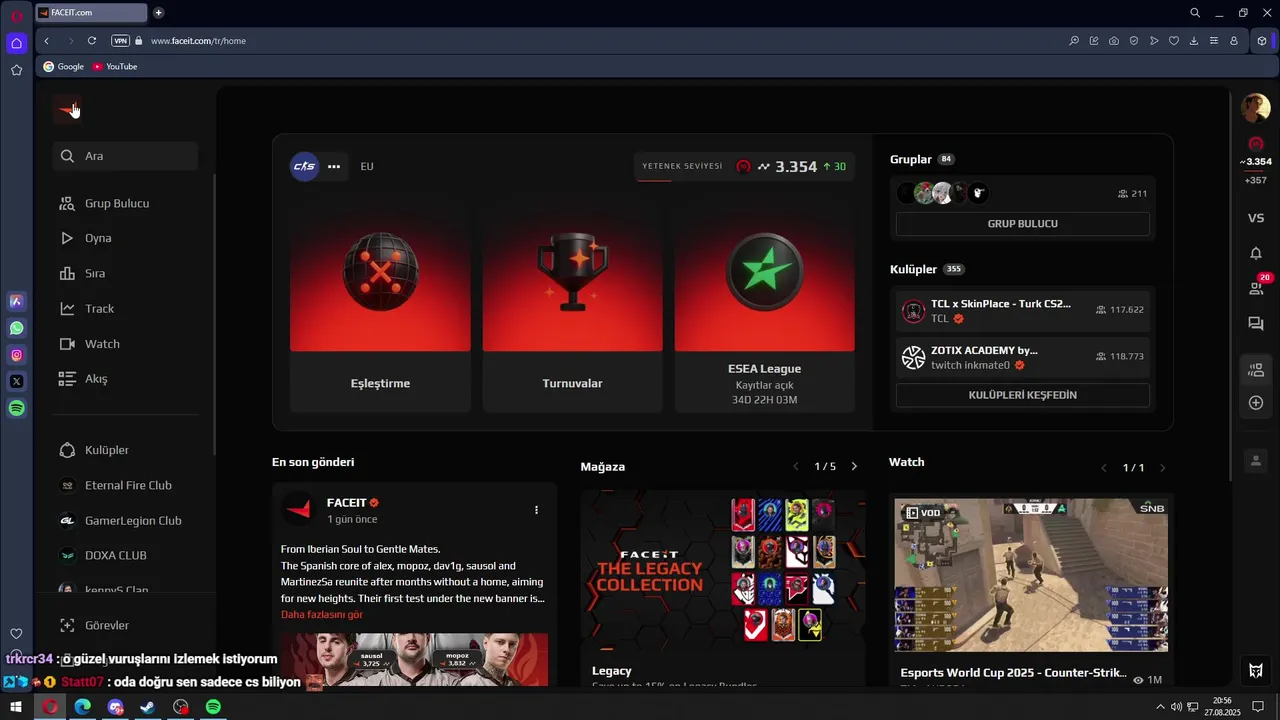Open a new browser tab

158,13
